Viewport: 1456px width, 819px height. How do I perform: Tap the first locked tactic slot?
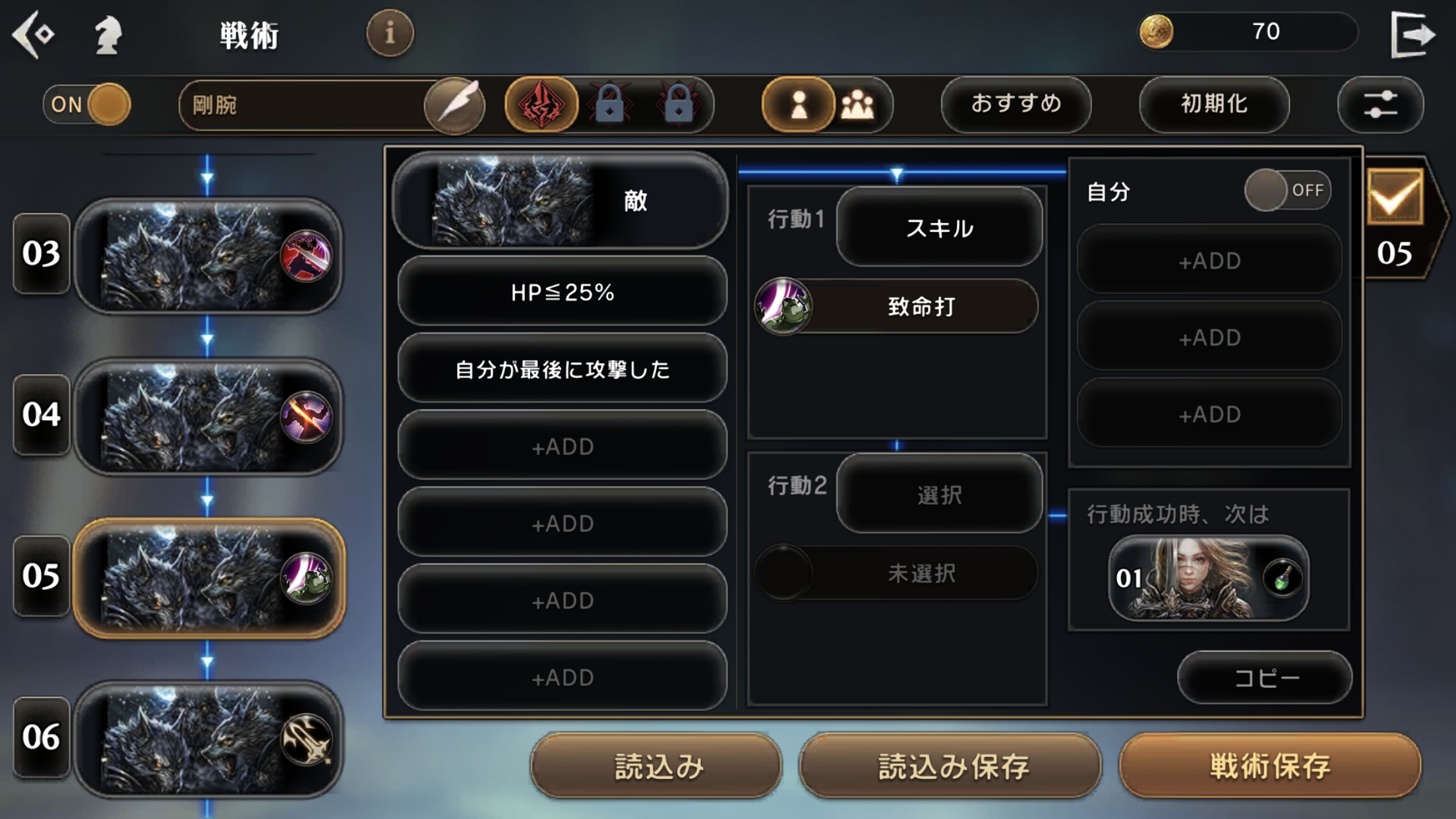click(x=610, y=104)
